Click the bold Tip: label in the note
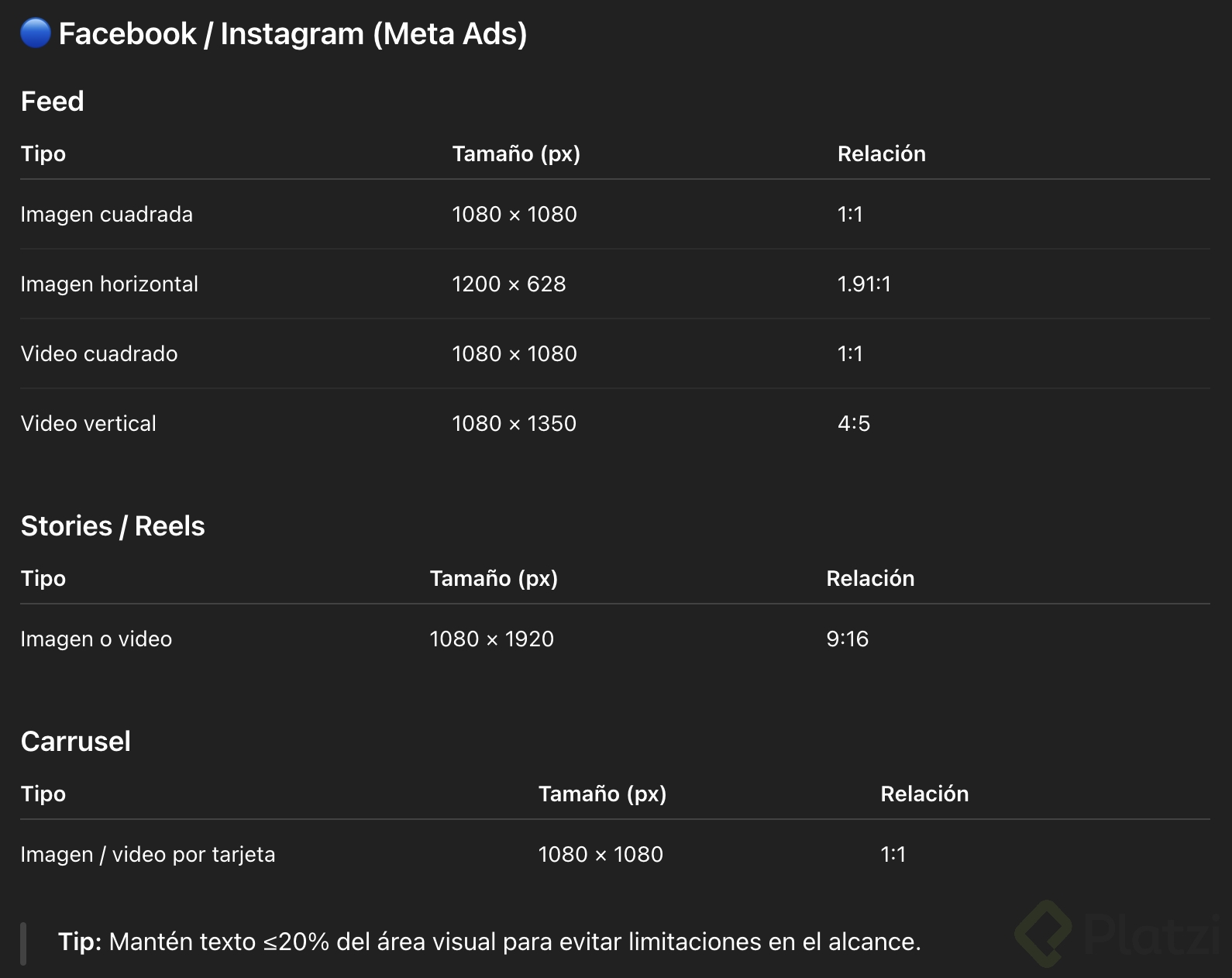 [x=80, y=942]
